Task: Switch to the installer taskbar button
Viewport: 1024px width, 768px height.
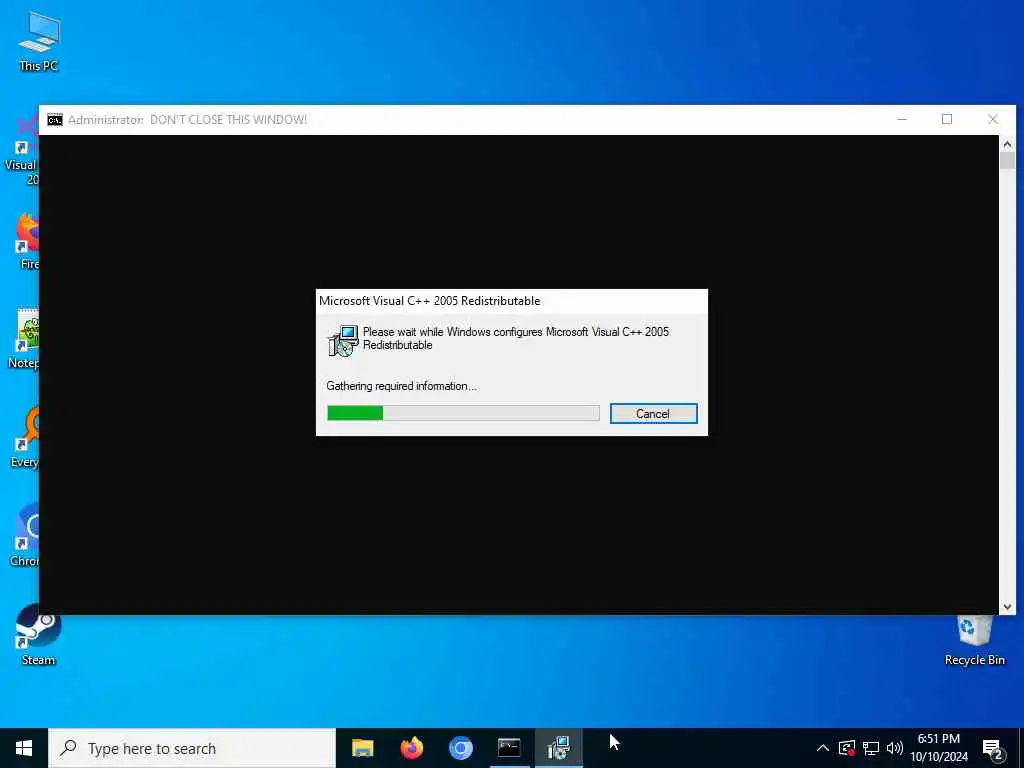Action: click(x=559, y=748)
